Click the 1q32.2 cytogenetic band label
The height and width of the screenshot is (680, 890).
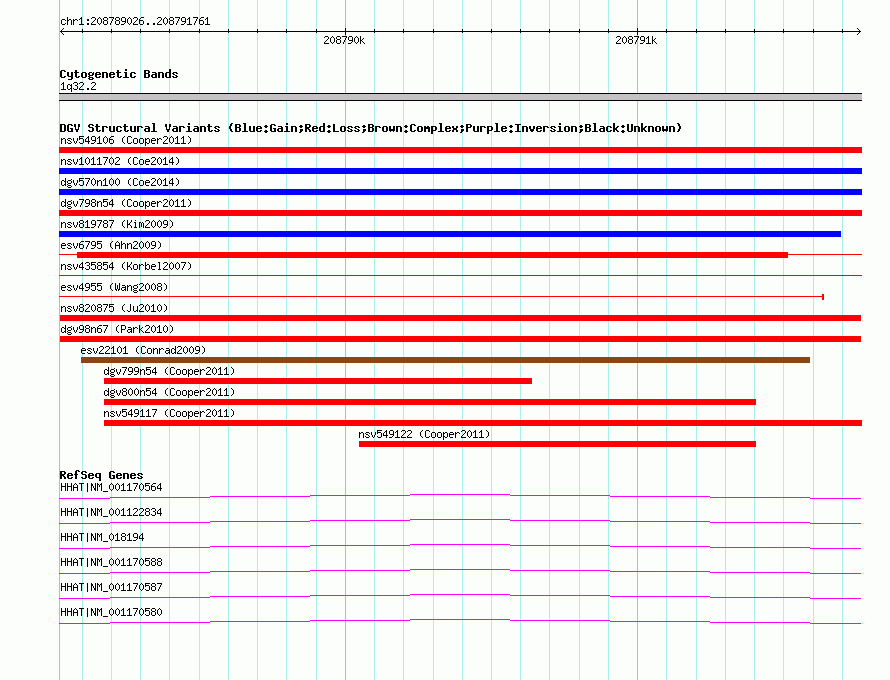(78, 87)
